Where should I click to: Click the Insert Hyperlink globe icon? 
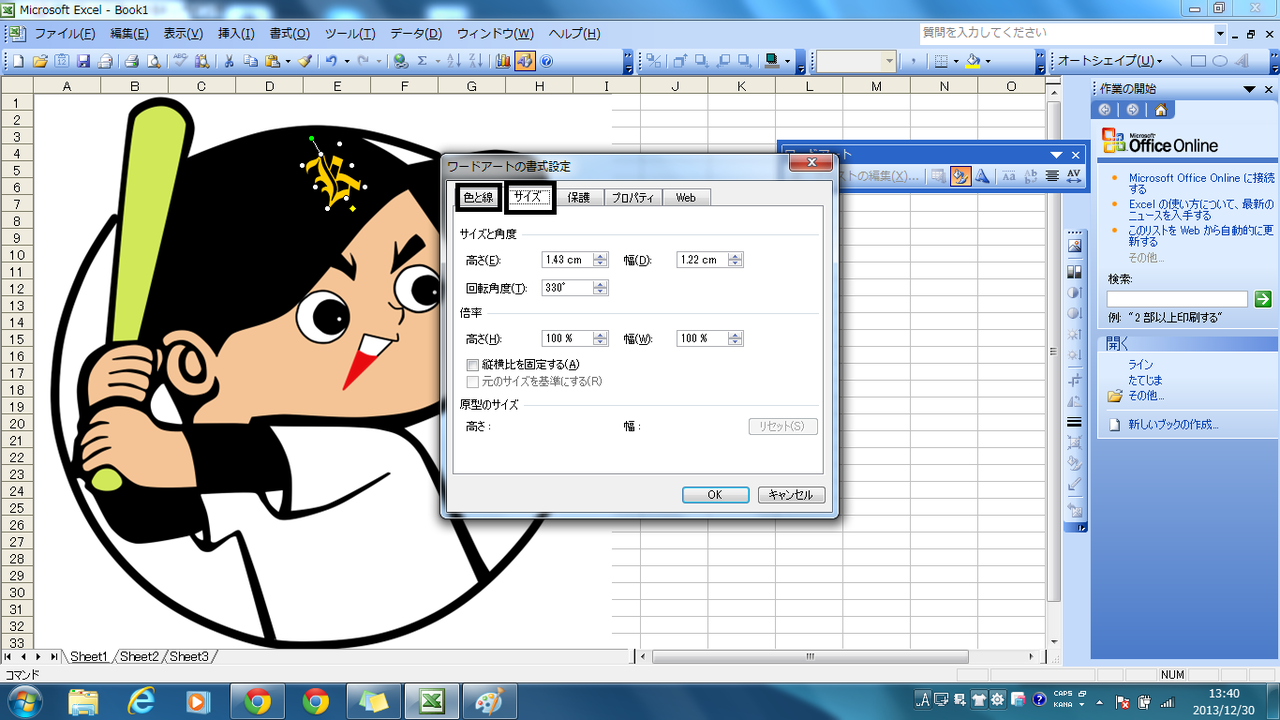[x=400, y=61]
